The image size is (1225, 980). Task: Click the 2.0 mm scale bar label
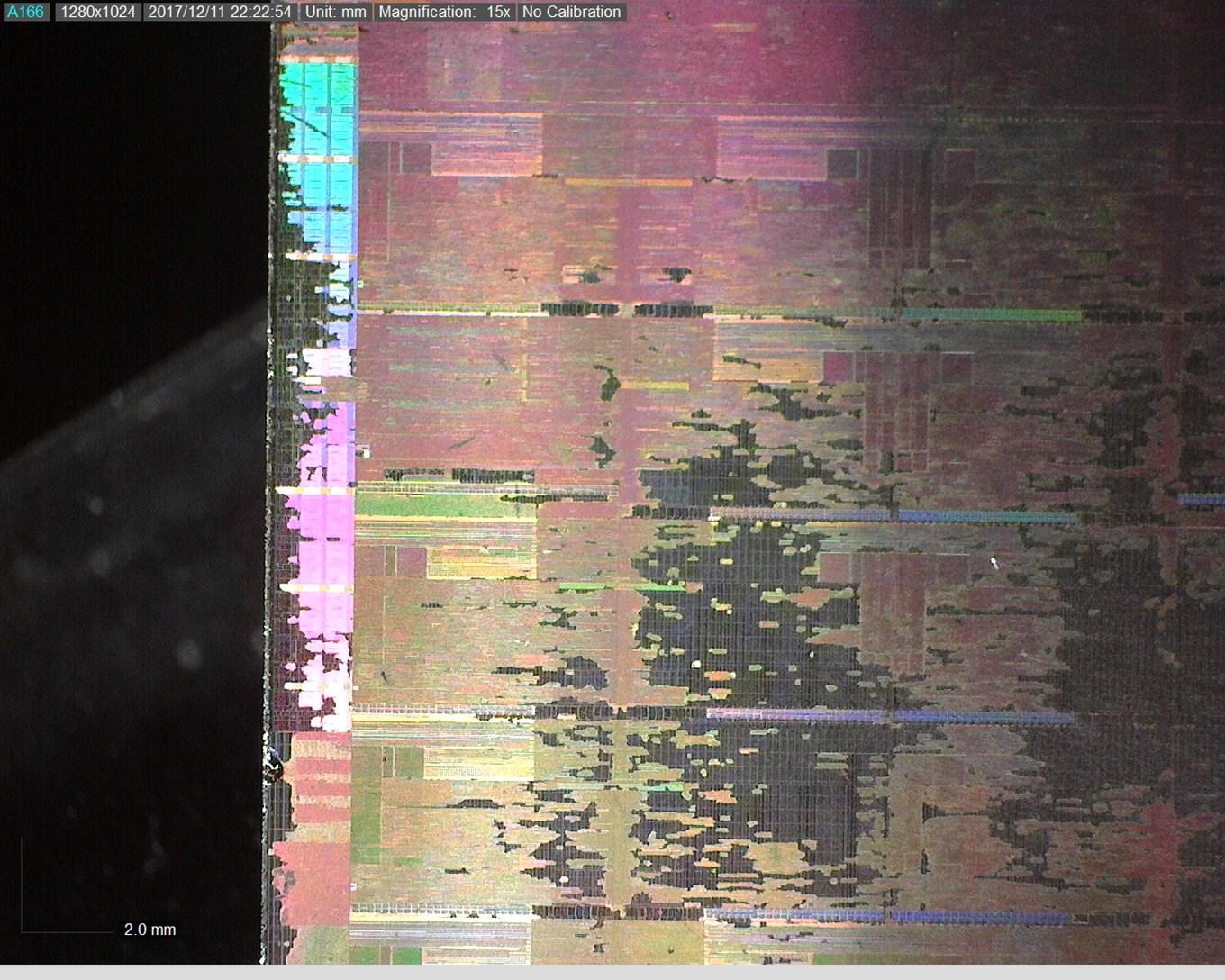click(x=150, y=930)
